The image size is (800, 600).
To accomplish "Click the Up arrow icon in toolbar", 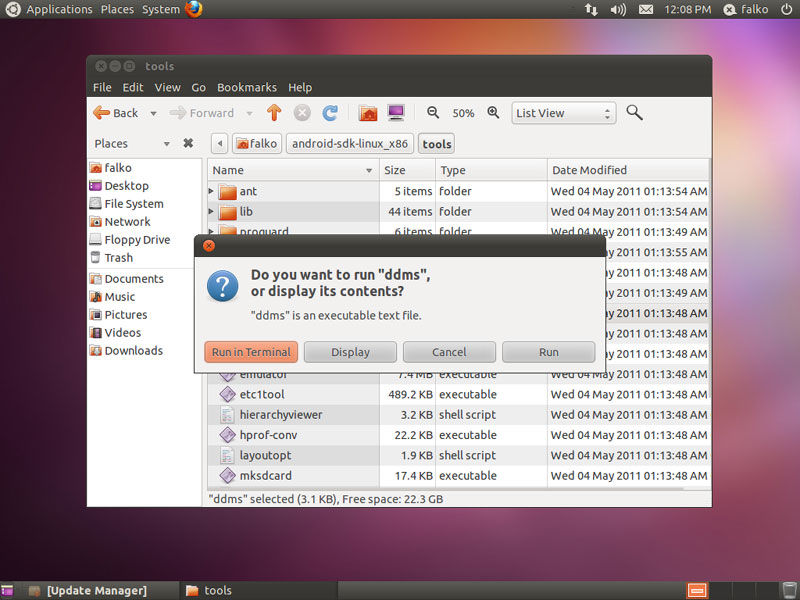I will pyautogui.click(x=274, y=113).
